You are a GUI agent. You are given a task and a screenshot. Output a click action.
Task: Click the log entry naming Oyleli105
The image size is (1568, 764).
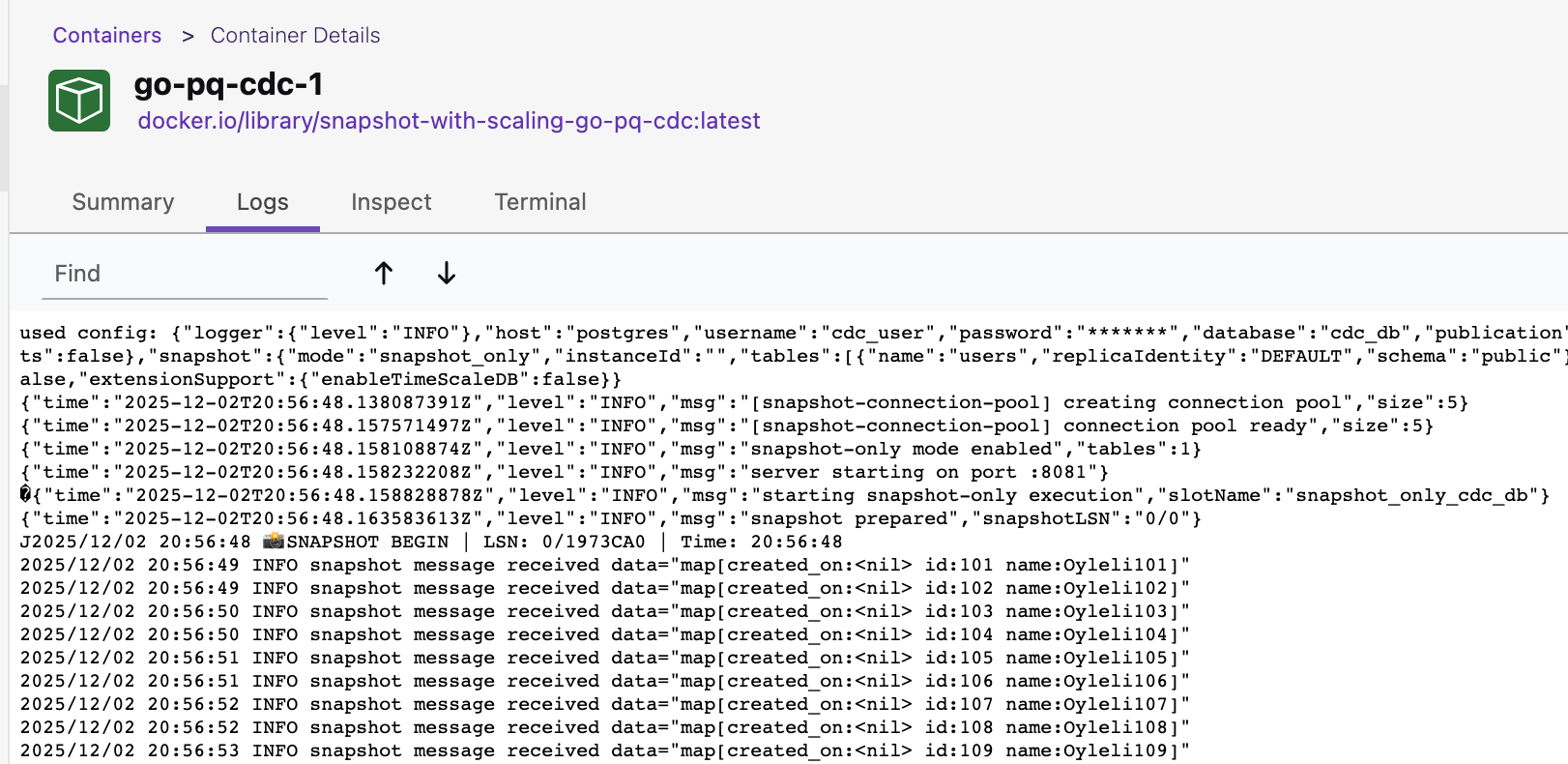click(x=604, y=658)
